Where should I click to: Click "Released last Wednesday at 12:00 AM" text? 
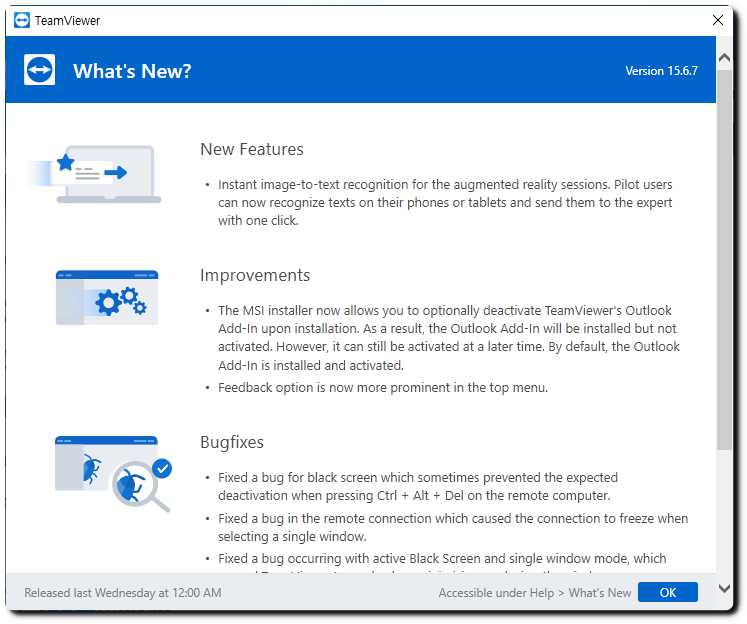tap(123, 593)
